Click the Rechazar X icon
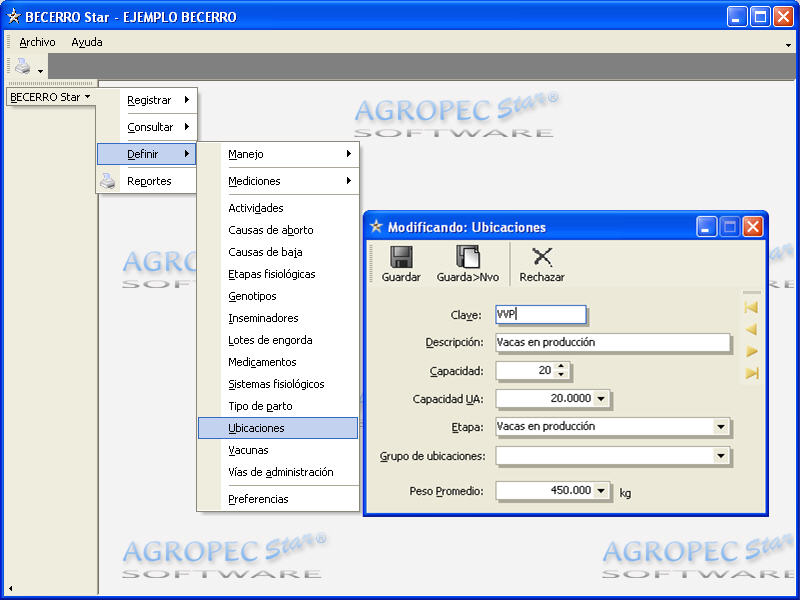800x600 pixels. (x=542, y=257)
